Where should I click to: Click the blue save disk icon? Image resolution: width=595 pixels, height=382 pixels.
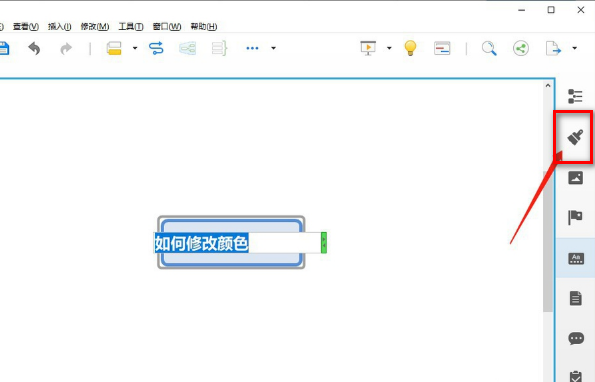(4, 49)
